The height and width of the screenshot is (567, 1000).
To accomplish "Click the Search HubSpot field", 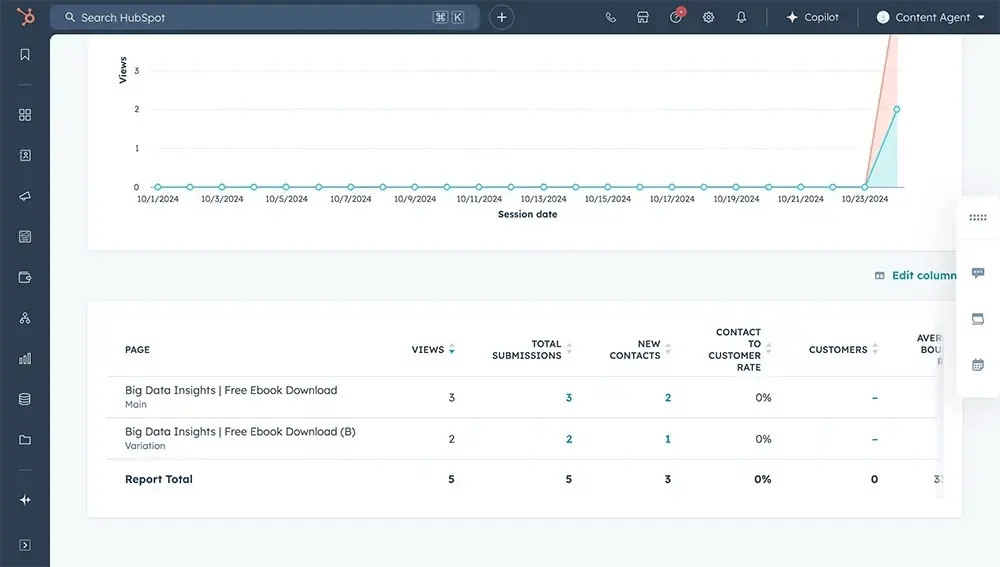I will tap(265, 17).
